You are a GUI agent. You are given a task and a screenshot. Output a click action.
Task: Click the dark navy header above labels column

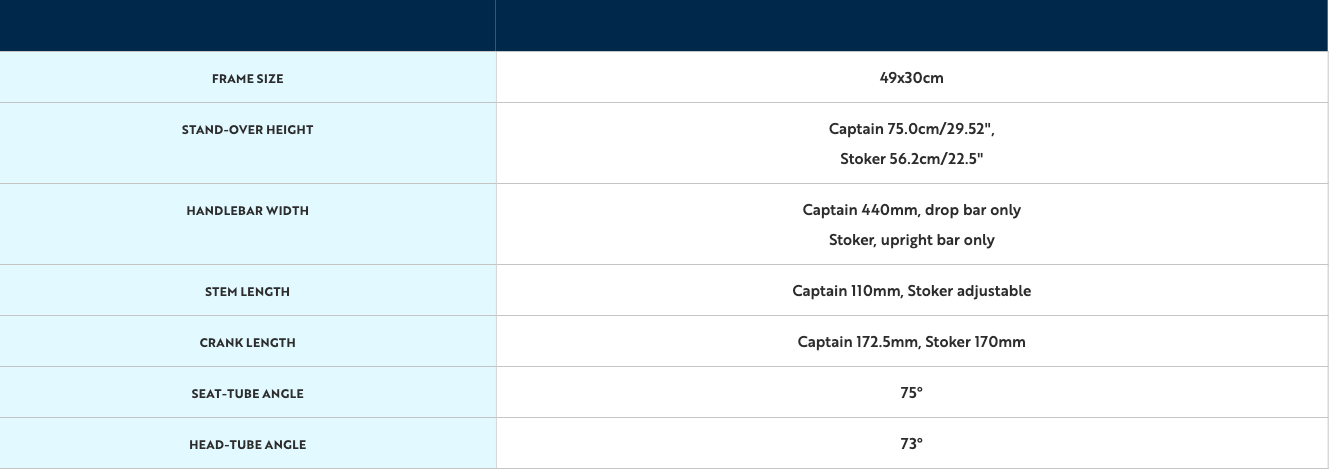[x=247, y=25]
